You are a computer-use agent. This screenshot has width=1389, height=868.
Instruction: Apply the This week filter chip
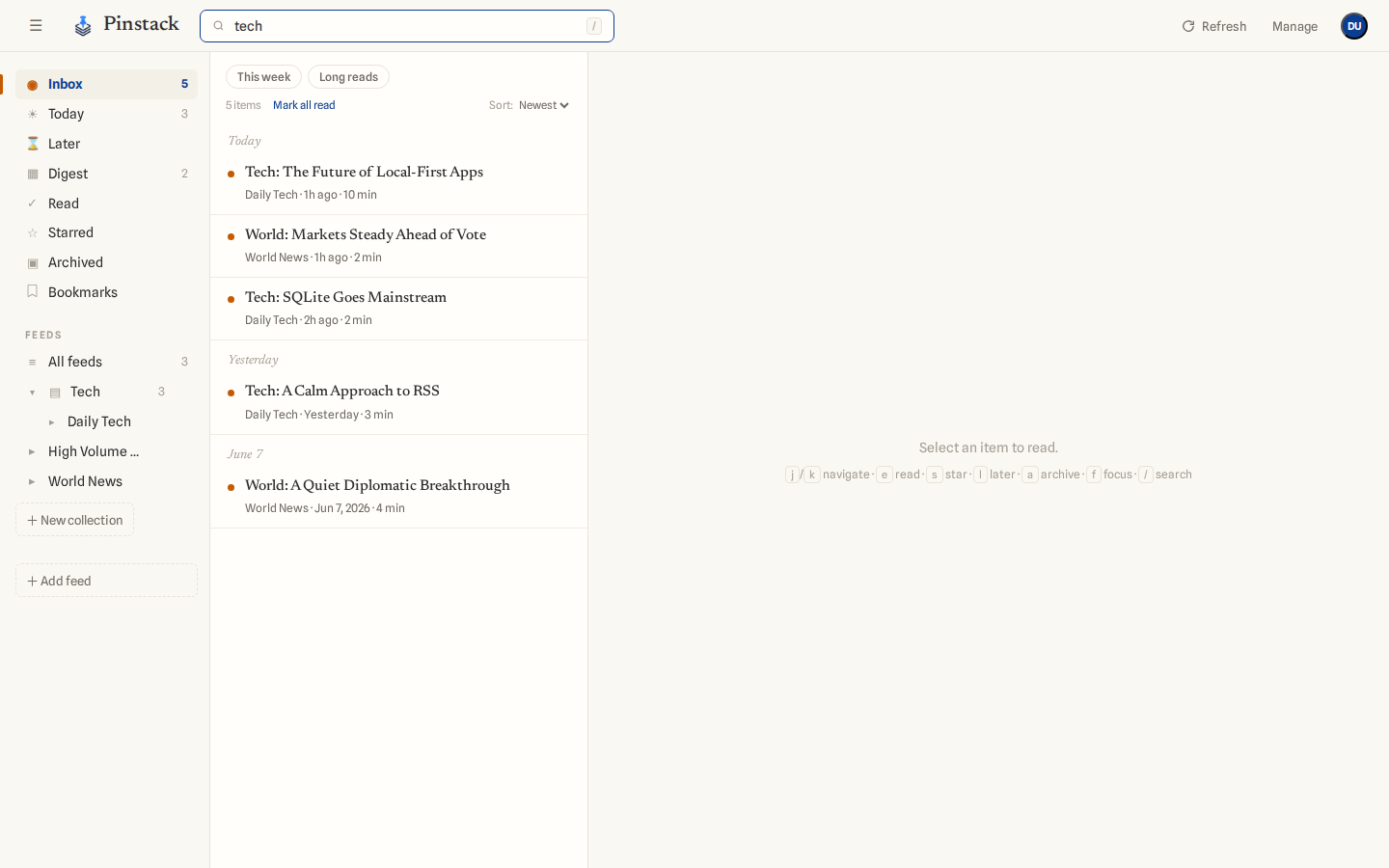click(263, 77)
